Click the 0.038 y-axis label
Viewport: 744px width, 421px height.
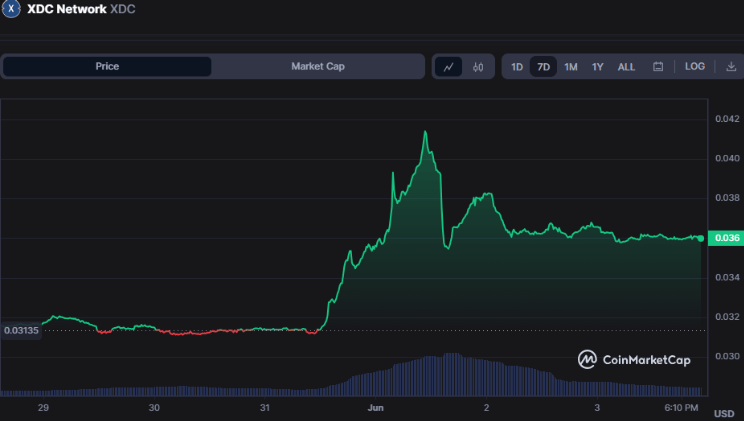click(x=727, y=197)
